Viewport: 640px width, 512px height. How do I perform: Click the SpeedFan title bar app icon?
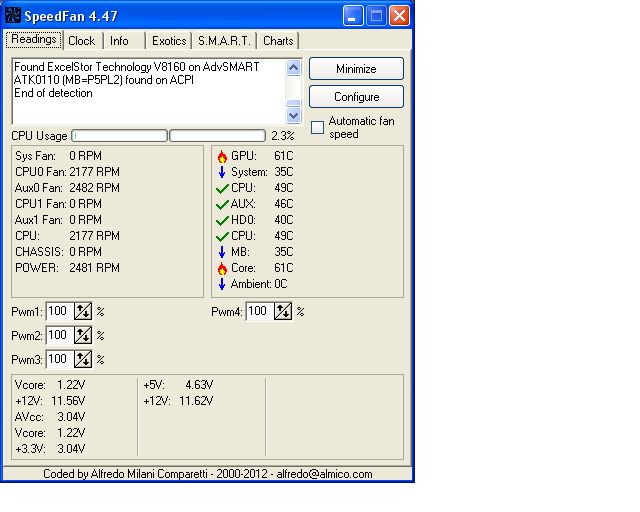[13, 15]
